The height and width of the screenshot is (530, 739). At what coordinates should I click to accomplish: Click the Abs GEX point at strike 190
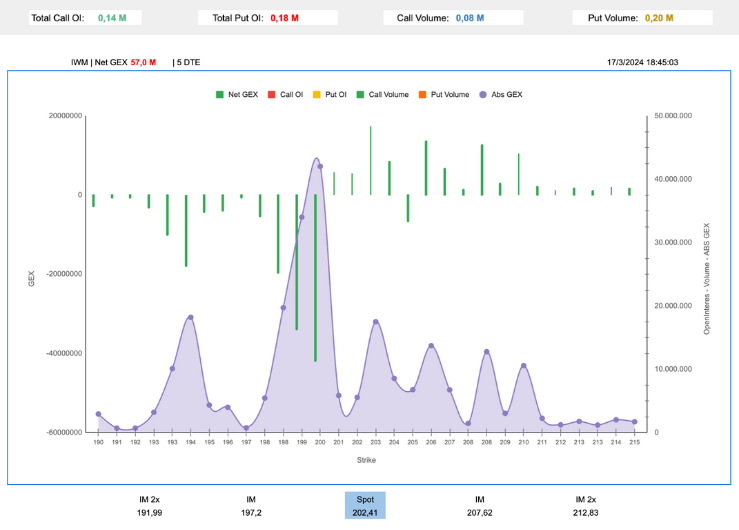[x=98, y=414]
